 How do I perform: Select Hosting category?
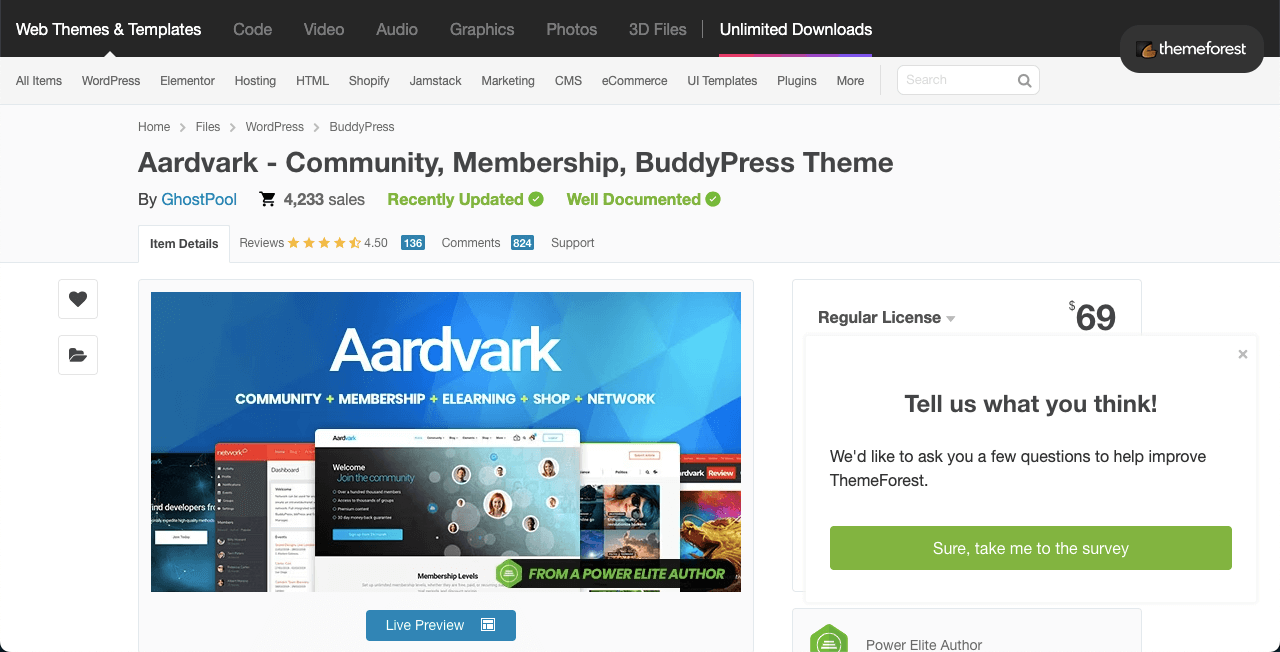[x=255, y=81]
